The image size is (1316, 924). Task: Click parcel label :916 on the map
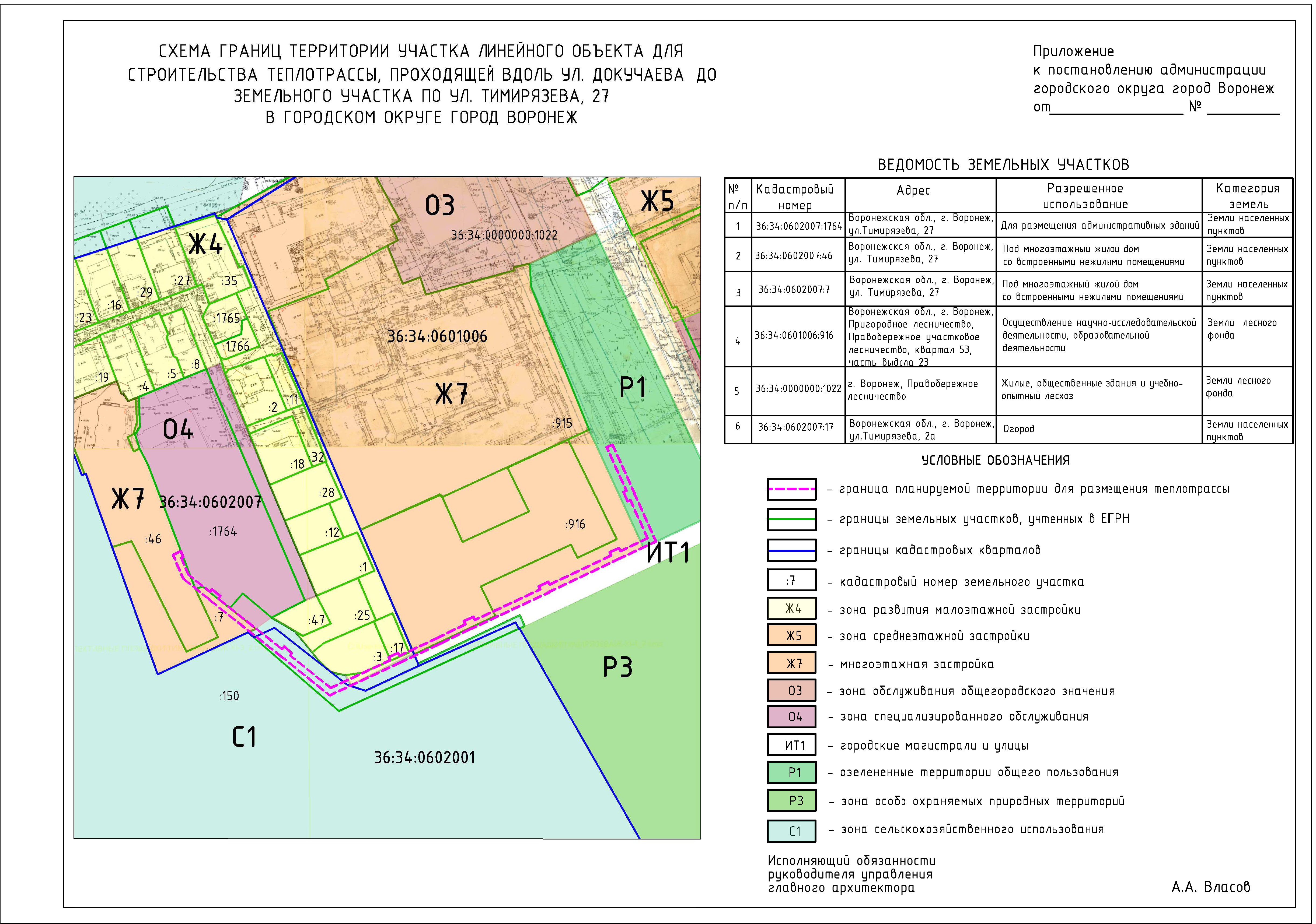575,524
